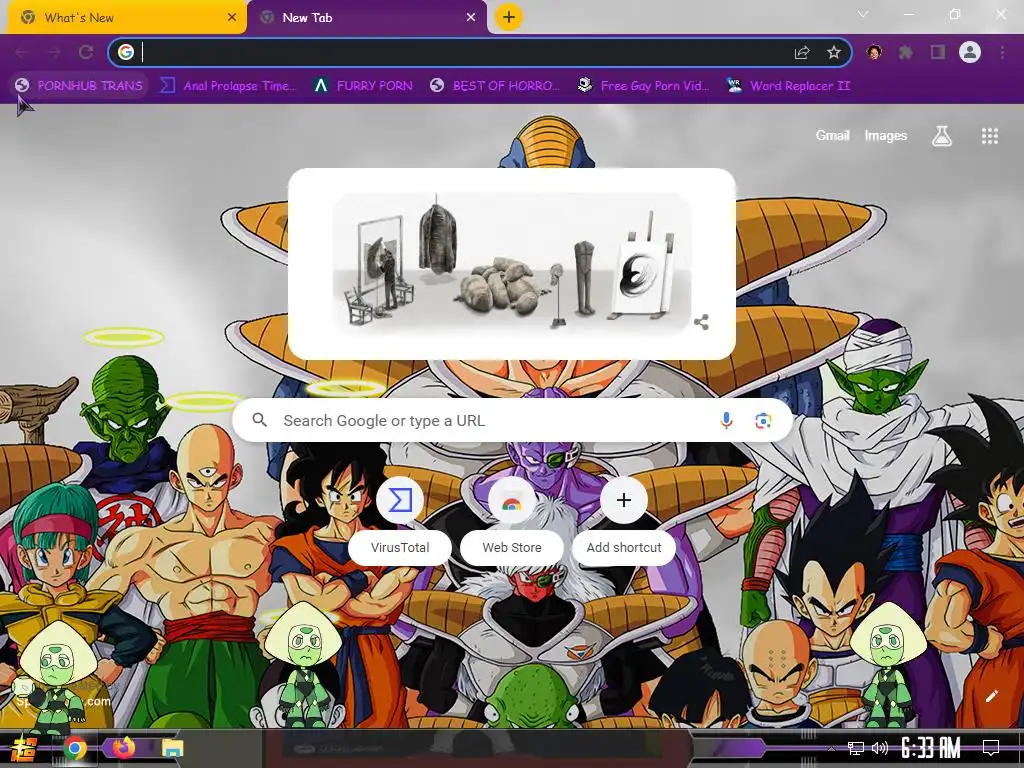Open the Extensions puzzle menu
Screen dimensions: 1024x768
[906, 52]
